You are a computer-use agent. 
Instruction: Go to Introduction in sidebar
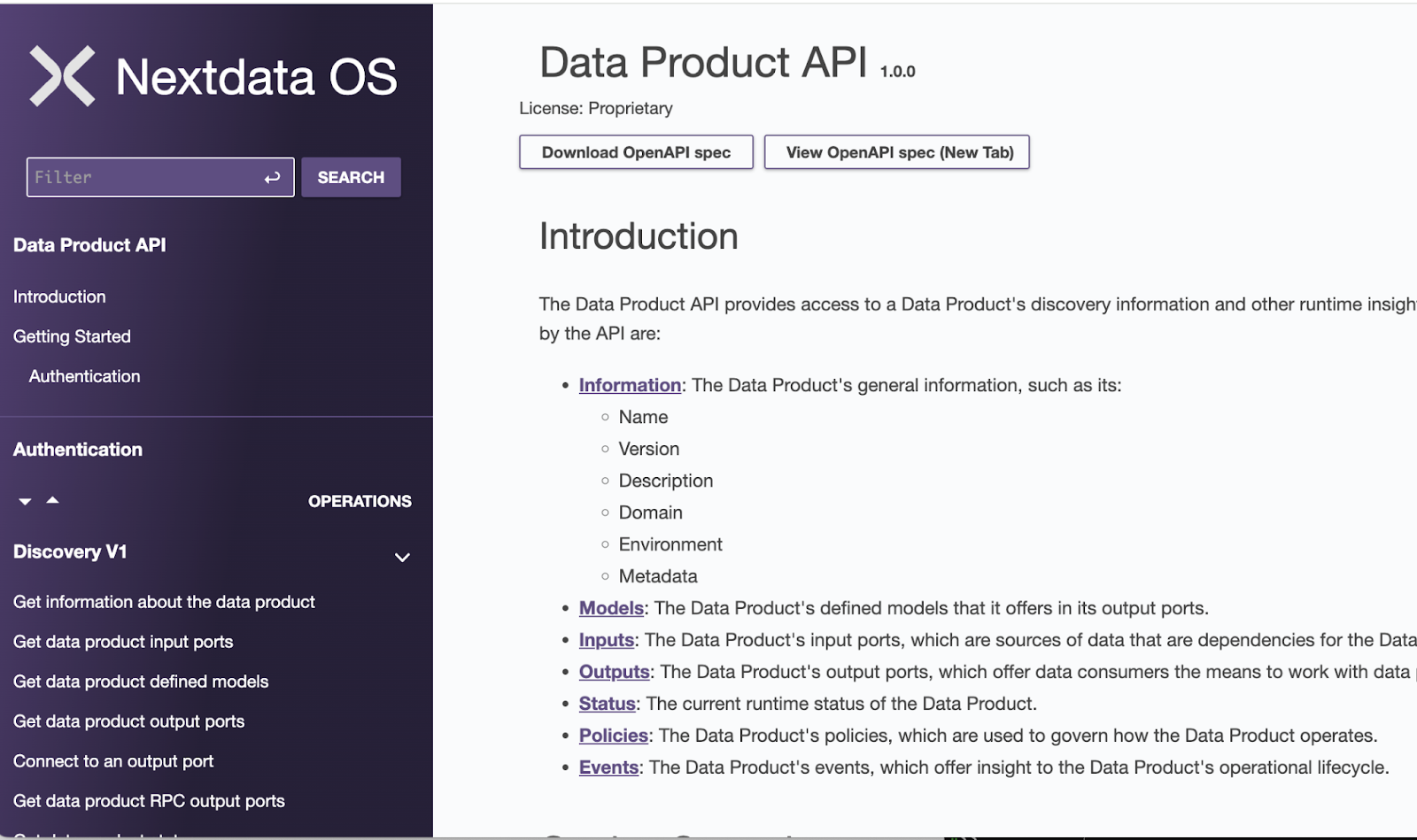click(59, 297)
